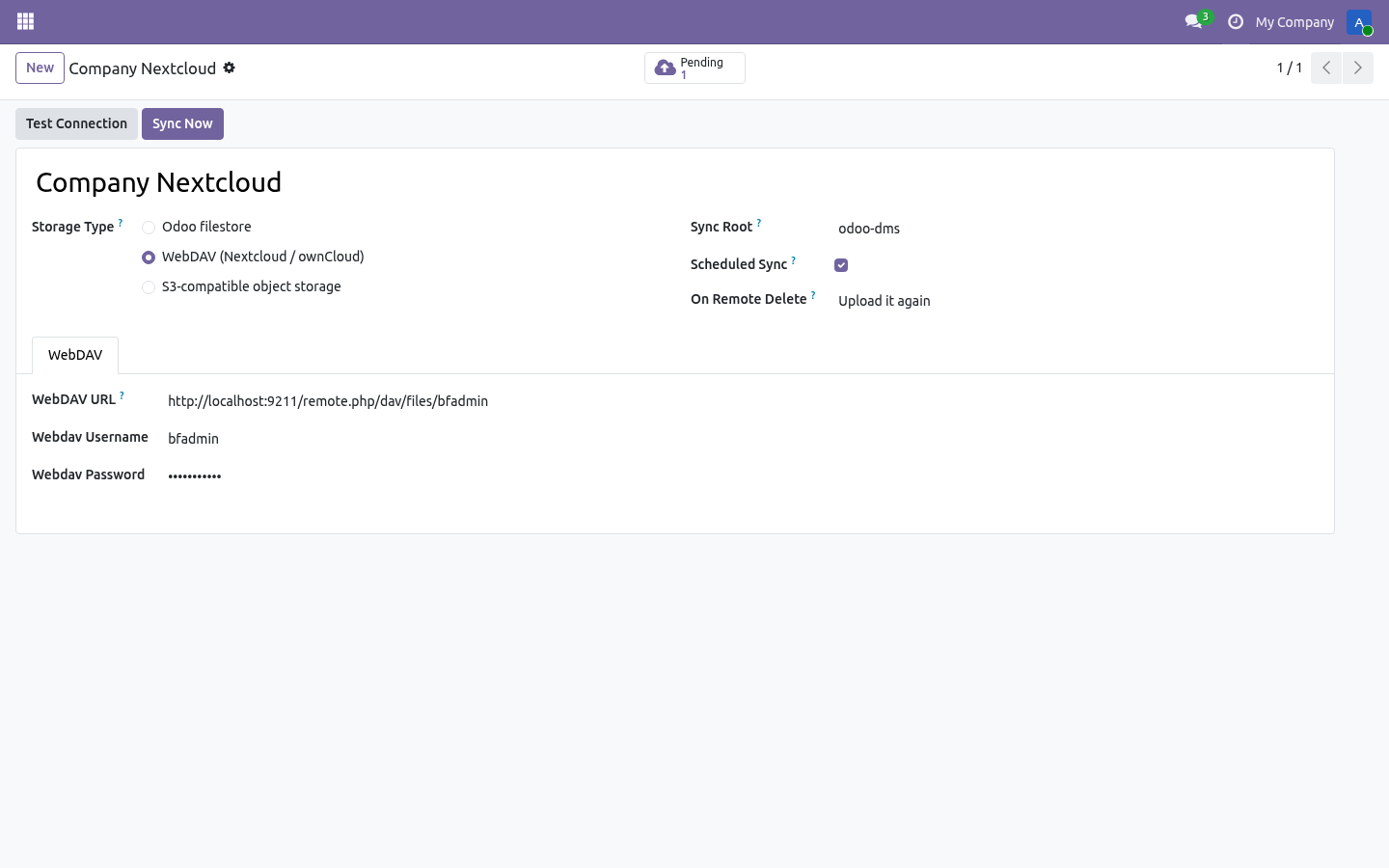Disable the Scheduled Sync checkbox

pos(841,265)
